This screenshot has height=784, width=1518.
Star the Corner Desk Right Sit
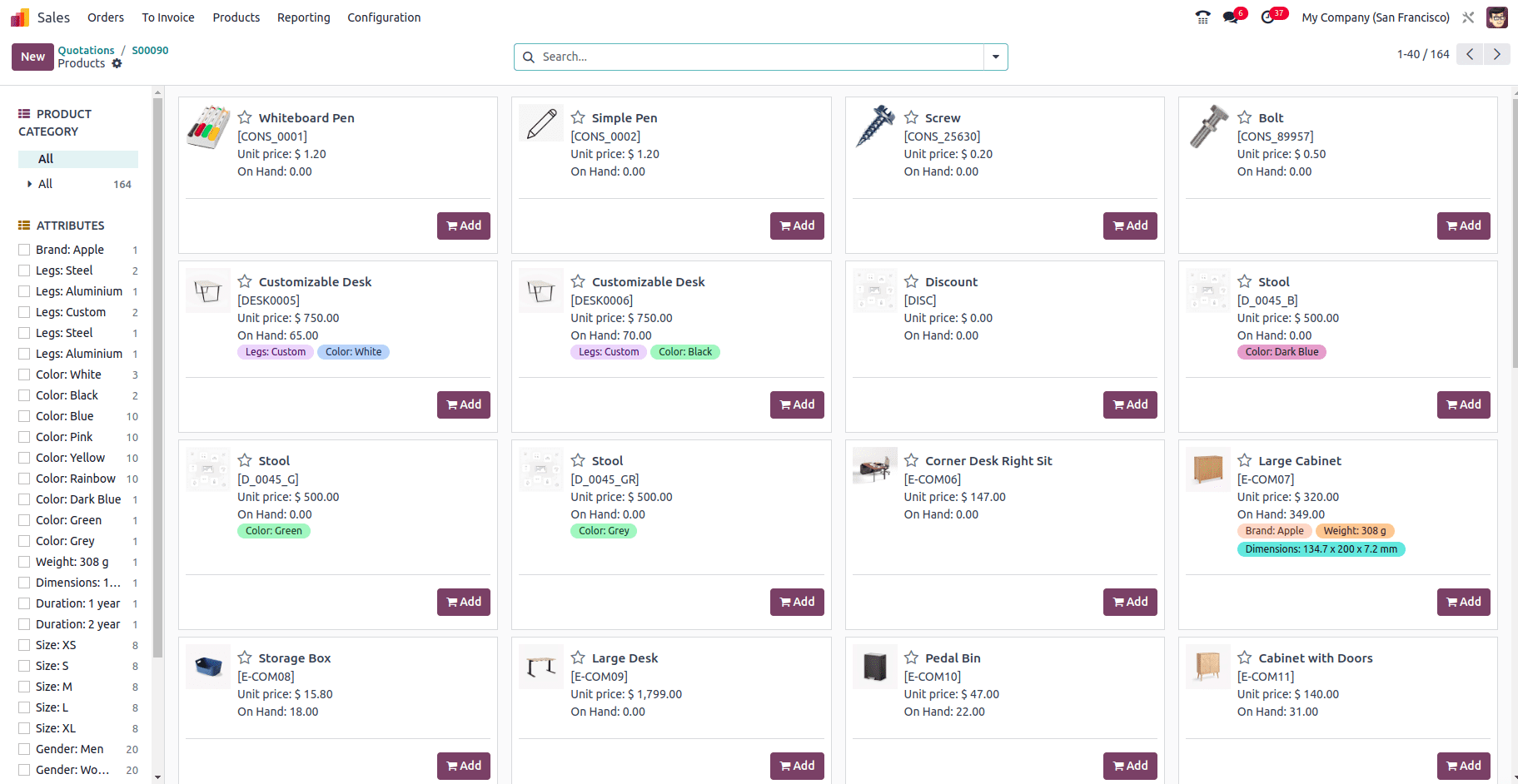pos(912,460)
